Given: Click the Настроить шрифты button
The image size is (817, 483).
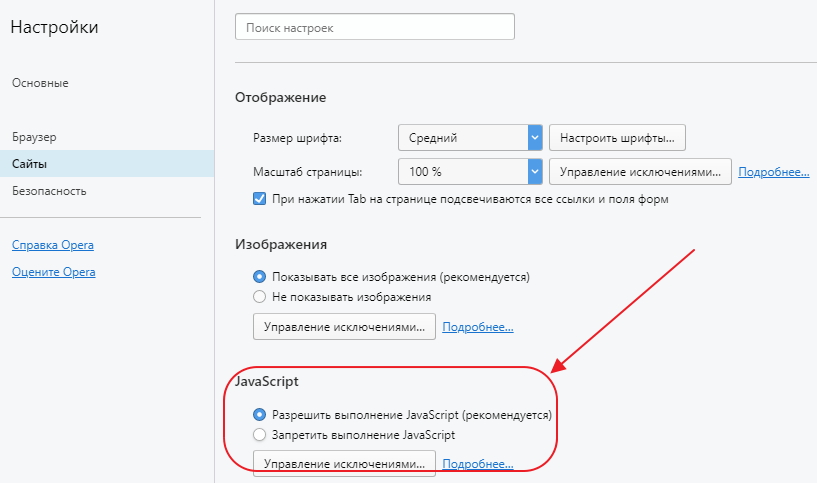Looking at the screenshot, I should coord(617,137).
